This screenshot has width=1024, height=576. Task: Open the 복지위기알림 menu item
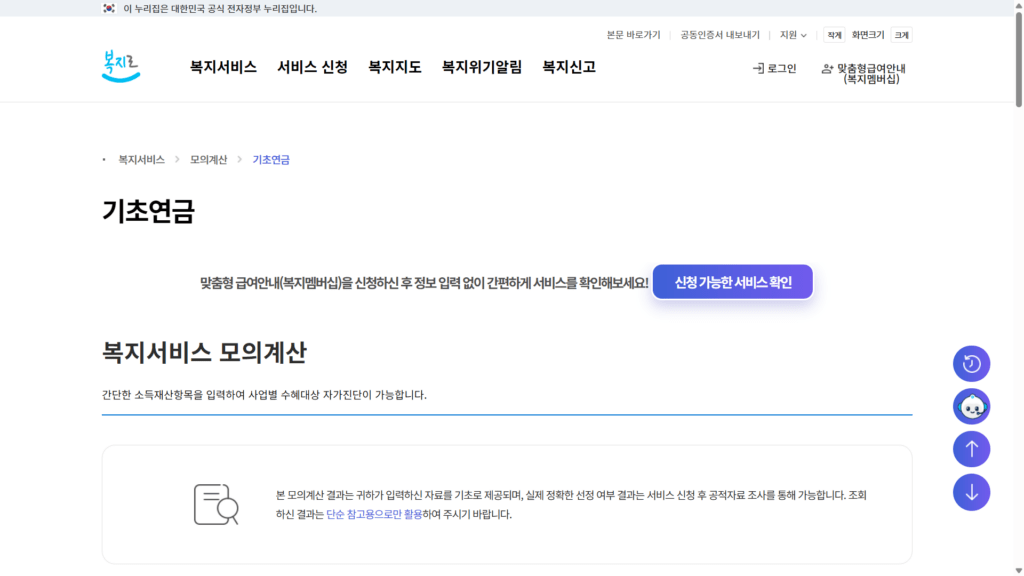[x=481, y=67]
